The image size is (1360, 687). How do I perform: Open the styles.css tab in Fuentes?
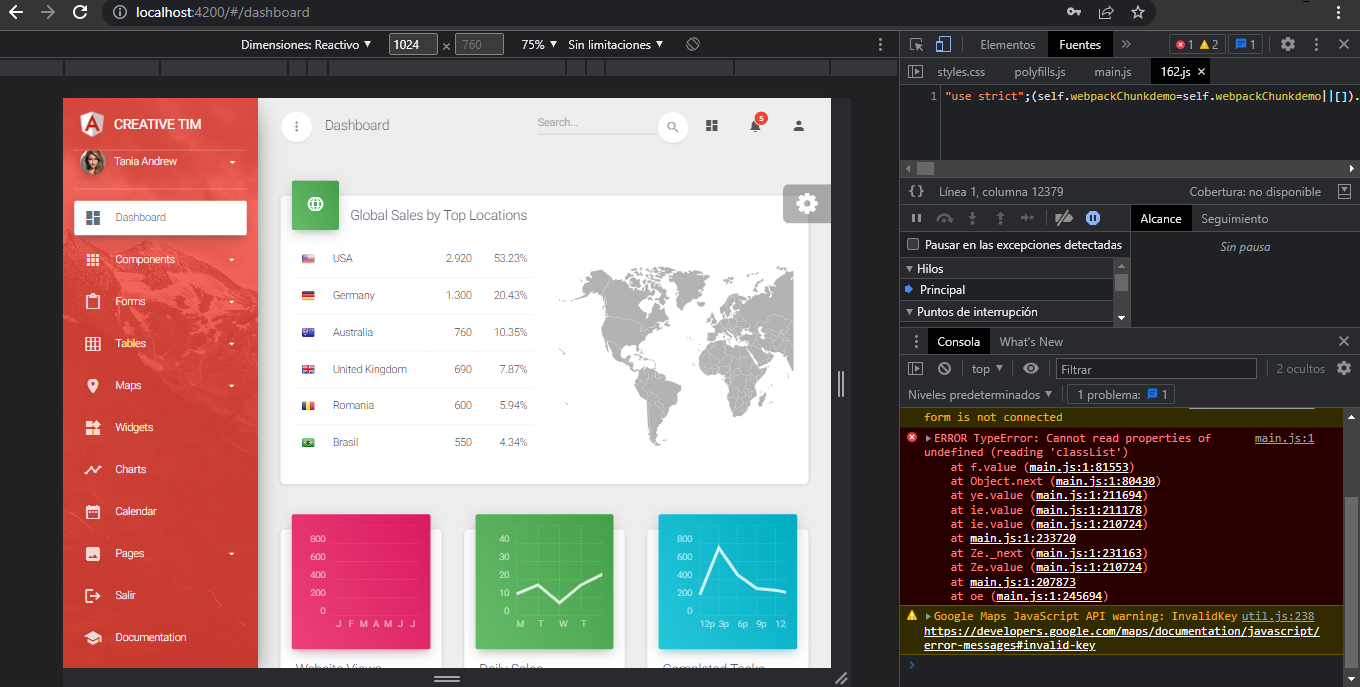[960, 71]
